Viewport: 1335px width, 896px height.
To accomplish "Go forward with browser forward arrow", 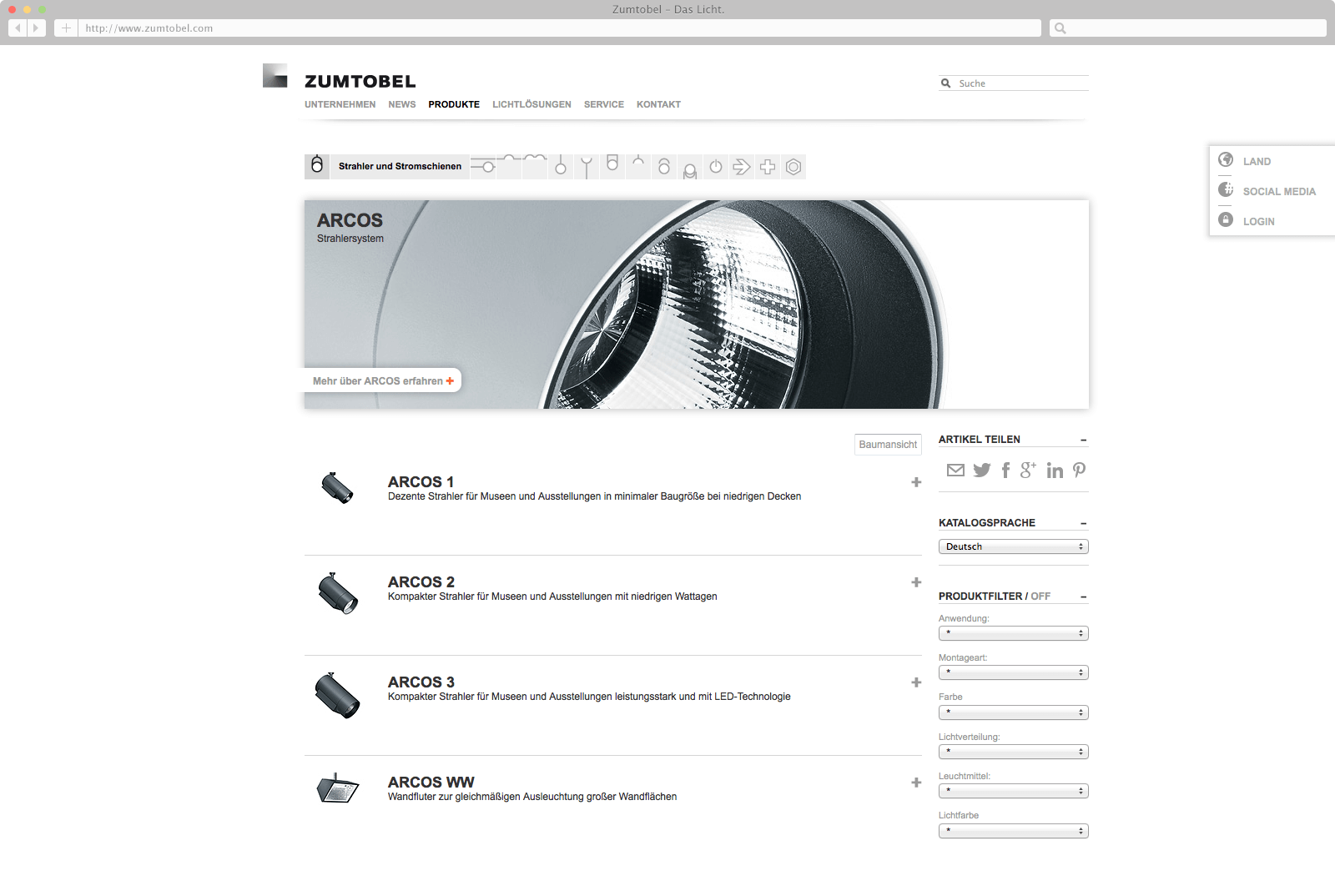I will coord(36,28).
